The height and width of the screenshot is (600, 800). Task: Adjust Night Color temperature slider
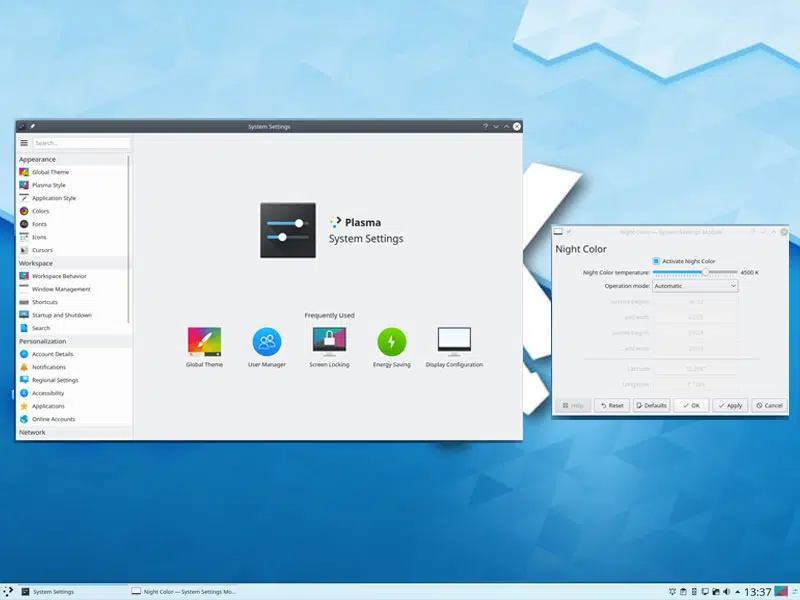click(706, 272)
